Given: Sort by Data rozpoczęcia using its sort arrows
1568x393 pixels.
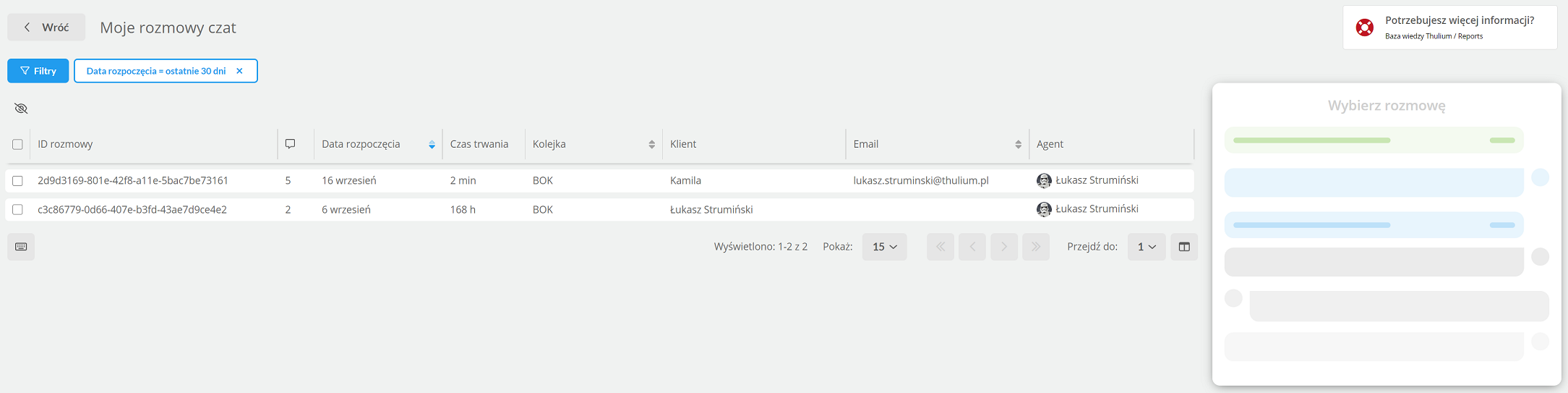Looking at the screenshot, I should 432,145.
